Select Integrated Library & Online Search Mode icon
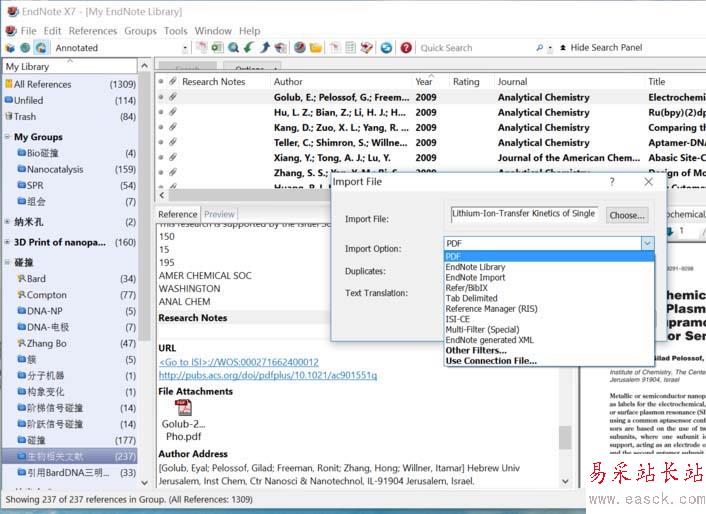This screenshot has height=514, width=706. tap(41, 48)
